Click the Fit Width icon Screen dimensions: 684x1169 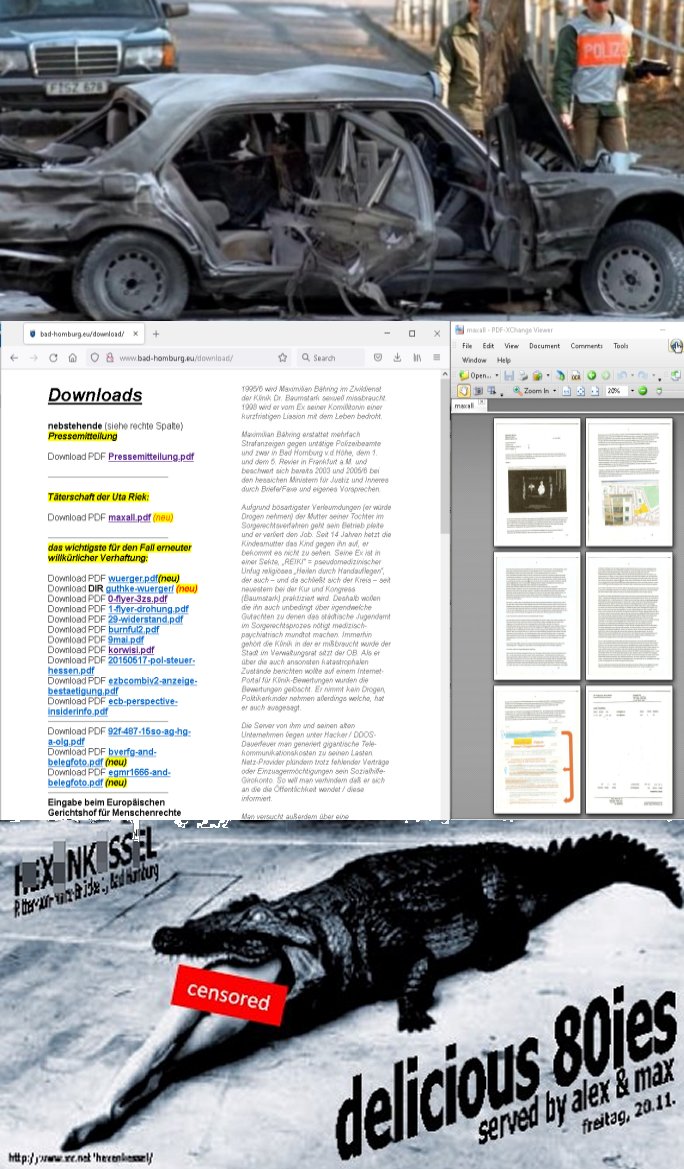pos(594,391)
